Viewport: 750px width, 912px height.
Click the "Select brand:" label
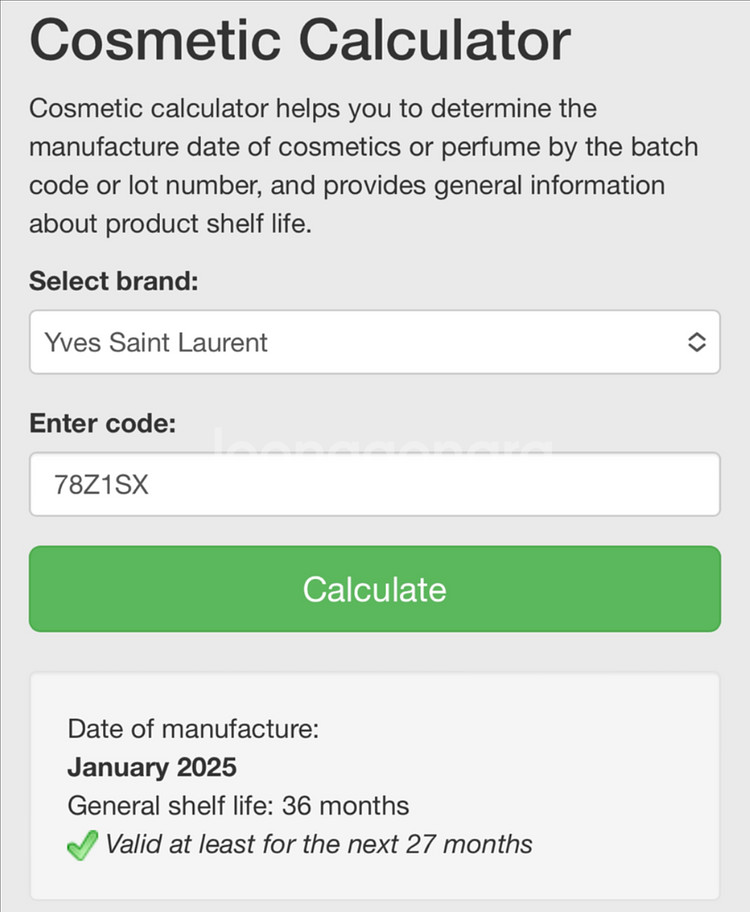point(114,280)
